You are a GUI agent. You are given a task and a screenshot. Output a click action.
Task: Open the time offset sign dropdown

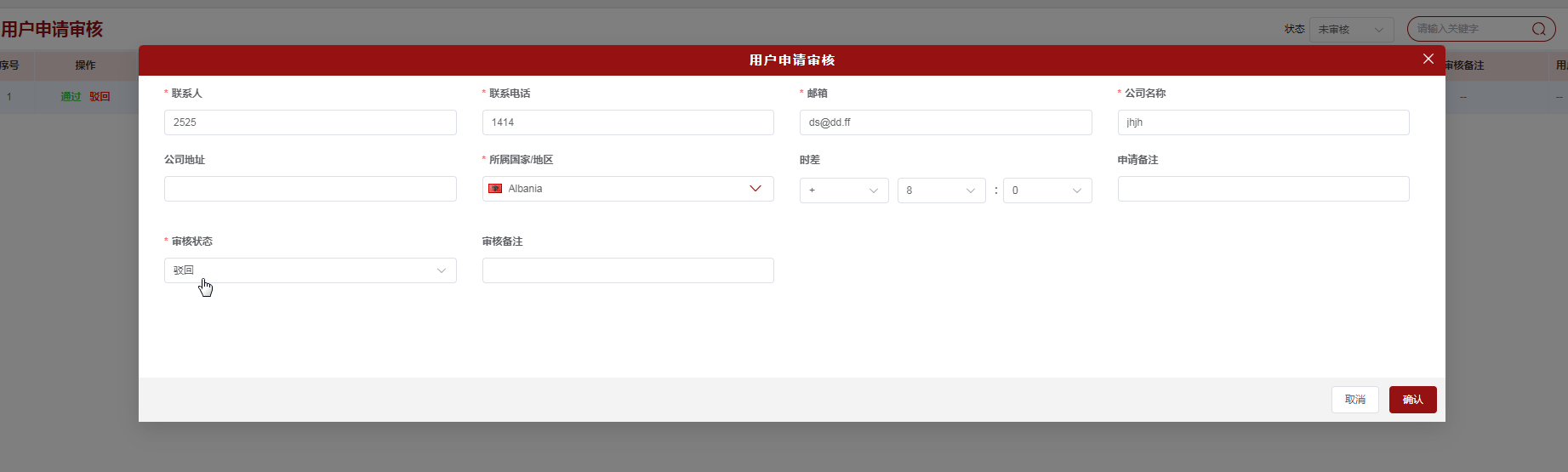(843, 191)
